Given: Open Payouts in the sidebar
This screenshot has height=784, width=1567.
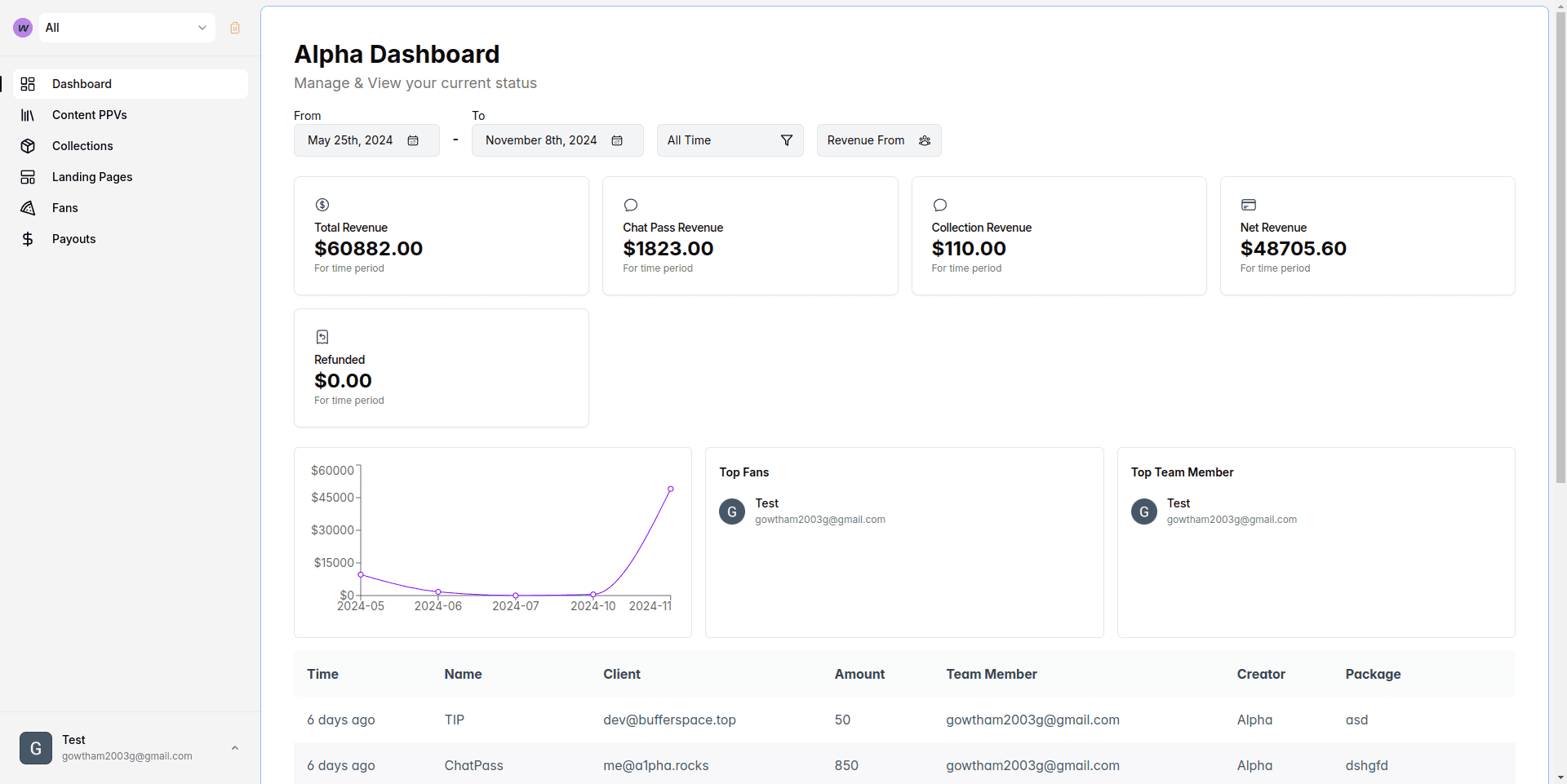Looking at the screenshot, I should tap(131, 239).
